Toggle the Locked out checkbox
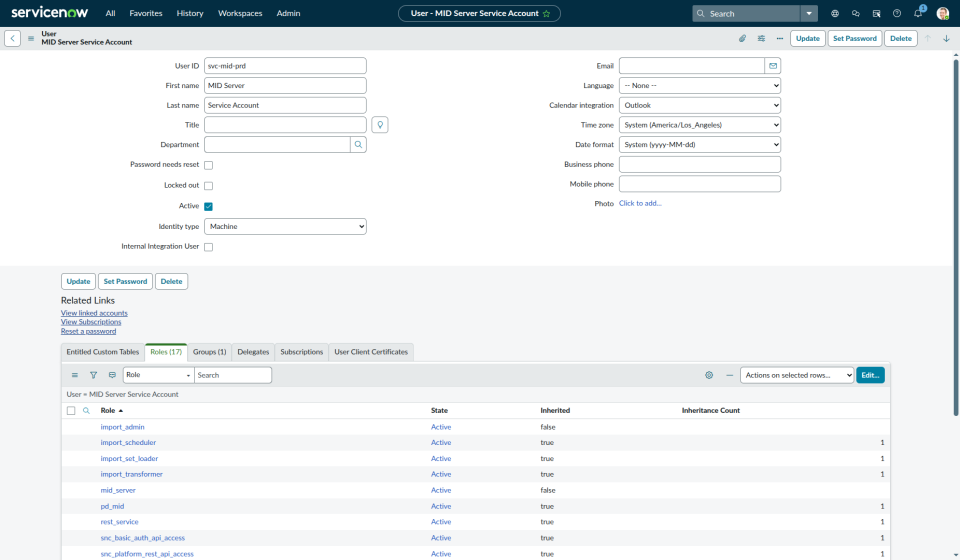This screenshot has width=960, height=560. 208,185
